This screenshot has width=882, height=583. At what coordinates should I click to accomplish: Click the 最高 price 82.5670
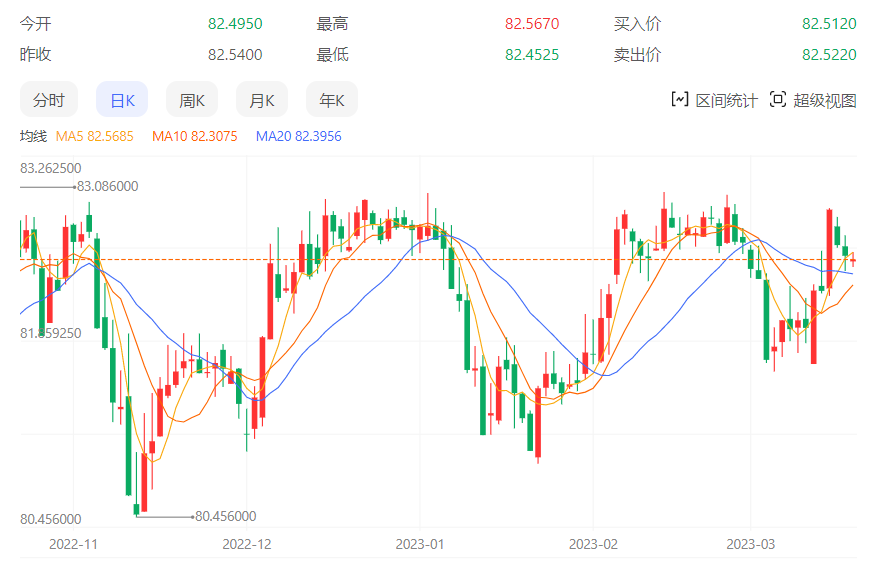pyautogui.click(x=532, y=24)
